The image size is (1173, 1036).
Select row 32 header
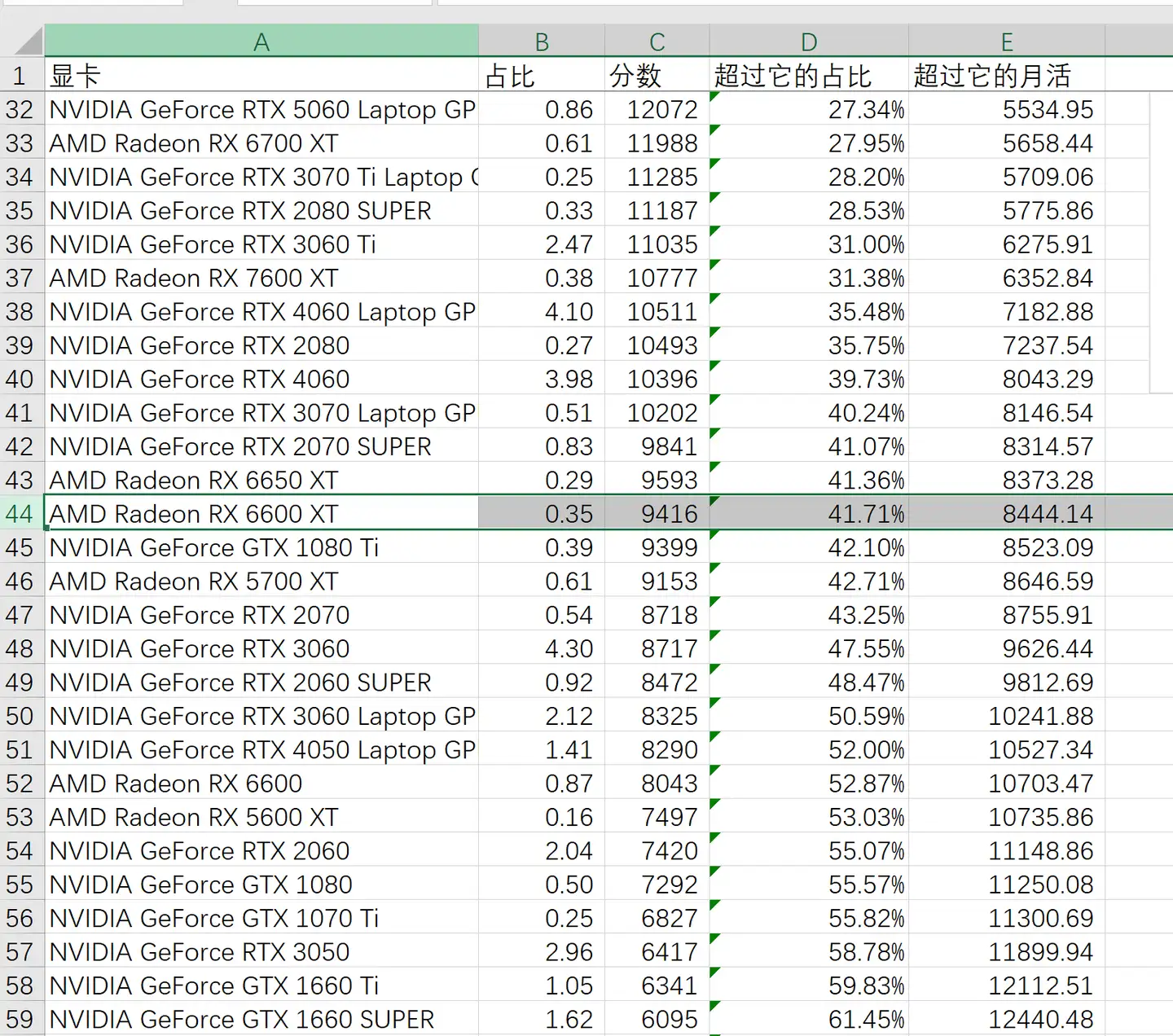pyautogui.click(x=22, y=109)
